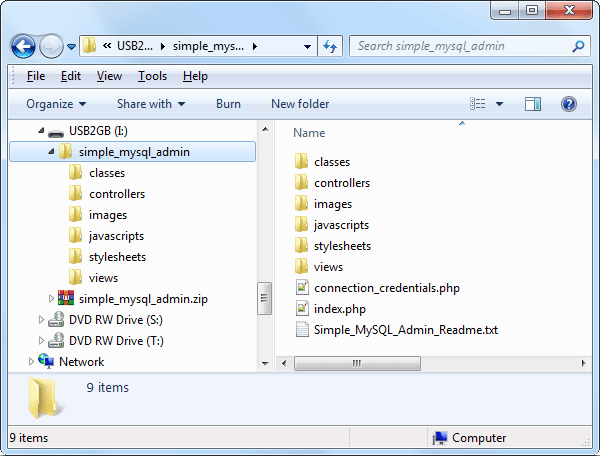600x456 pixels.
Task: Select javascripts folder in navigation tree
Action: 116,236
